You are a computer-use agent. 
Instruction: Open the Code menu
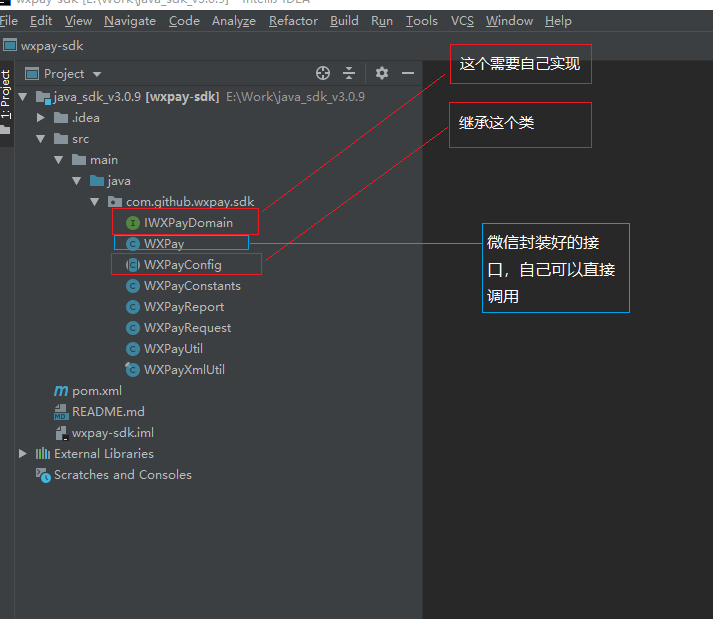coord(184,21)
